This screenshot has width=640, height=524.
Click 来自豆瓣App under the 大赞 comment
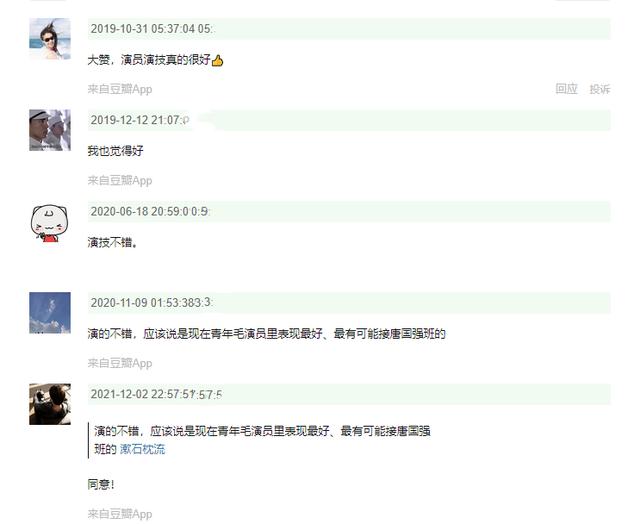[x=120, y=89]
